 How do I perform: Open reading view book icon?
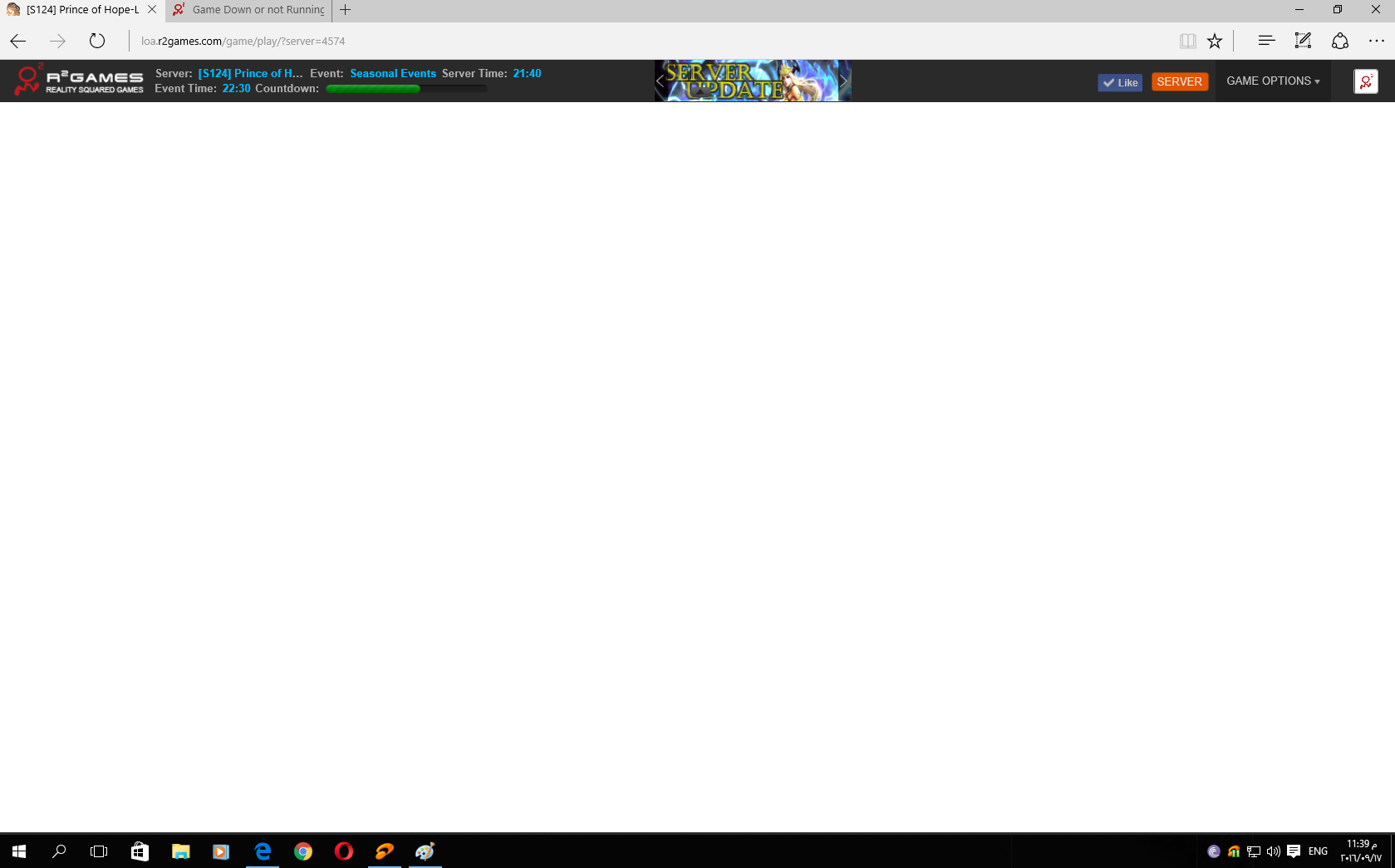(1187, 41)
